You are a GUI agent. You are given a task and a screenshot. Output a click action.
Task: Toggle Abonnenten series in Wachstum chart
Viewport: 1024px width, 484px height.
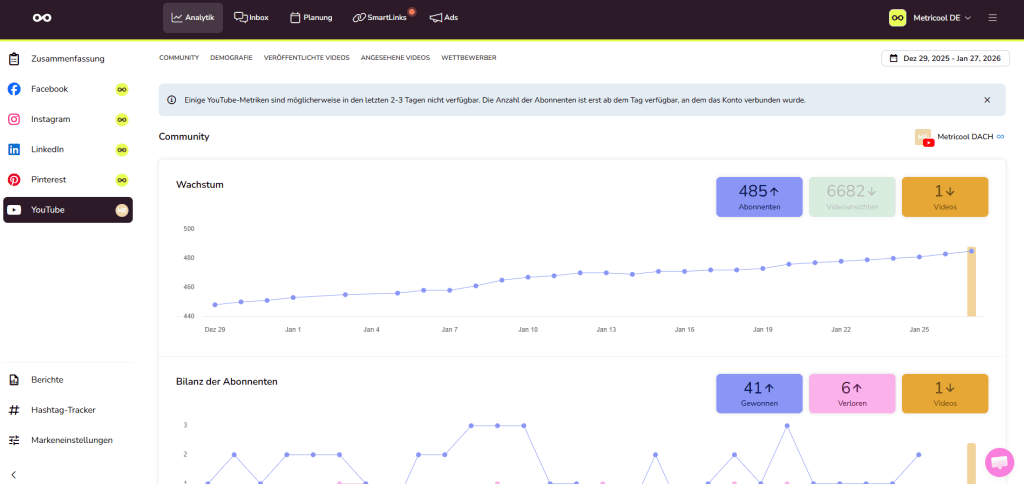(x=758, y=196)
